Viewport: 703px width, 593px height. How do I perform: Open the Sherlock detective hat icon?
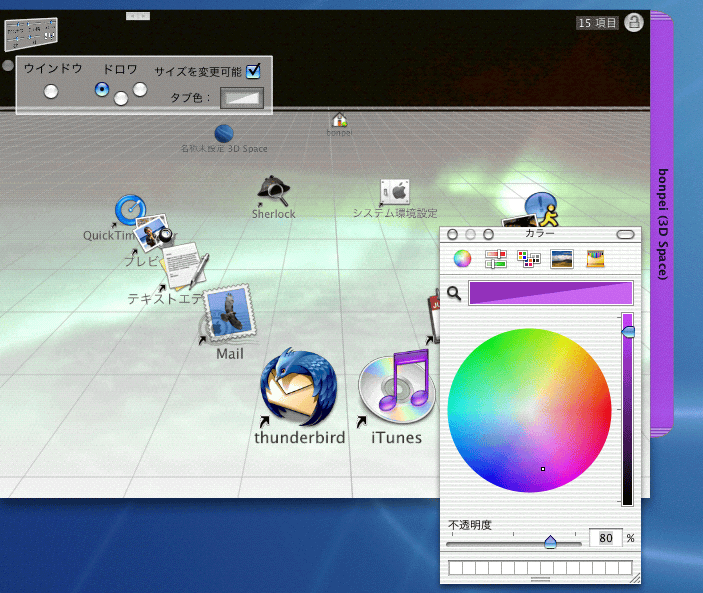point(273,191)
